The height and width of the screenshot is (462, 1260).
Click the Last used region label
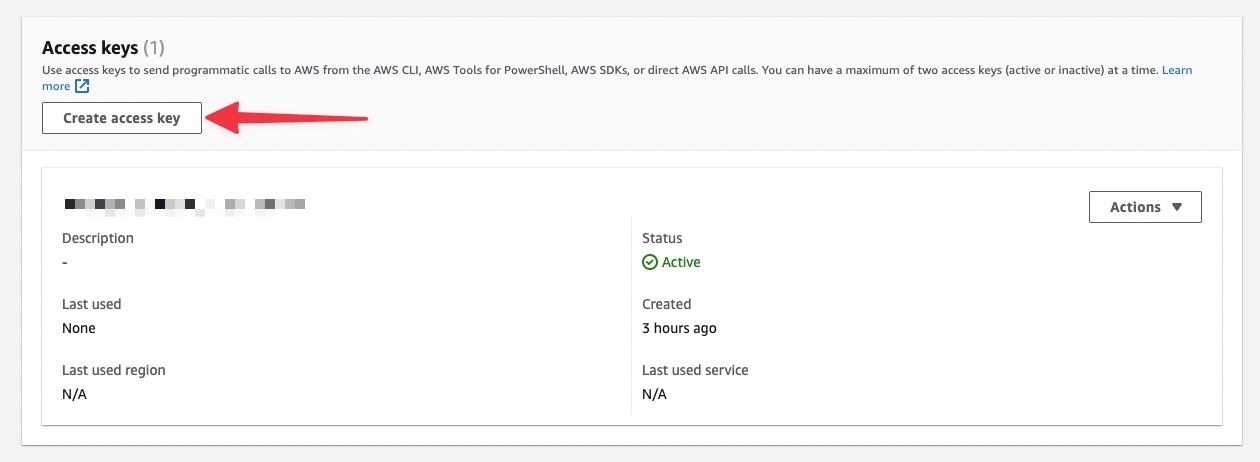(114, 370)
